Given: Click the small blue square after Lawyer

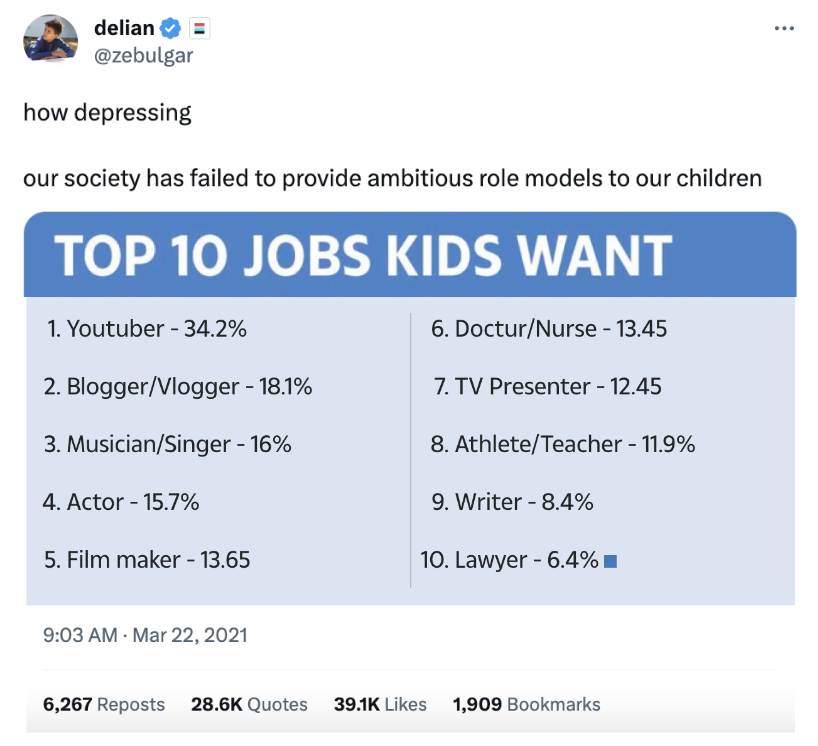Looking at the screenshot, I should click(611, 562).
